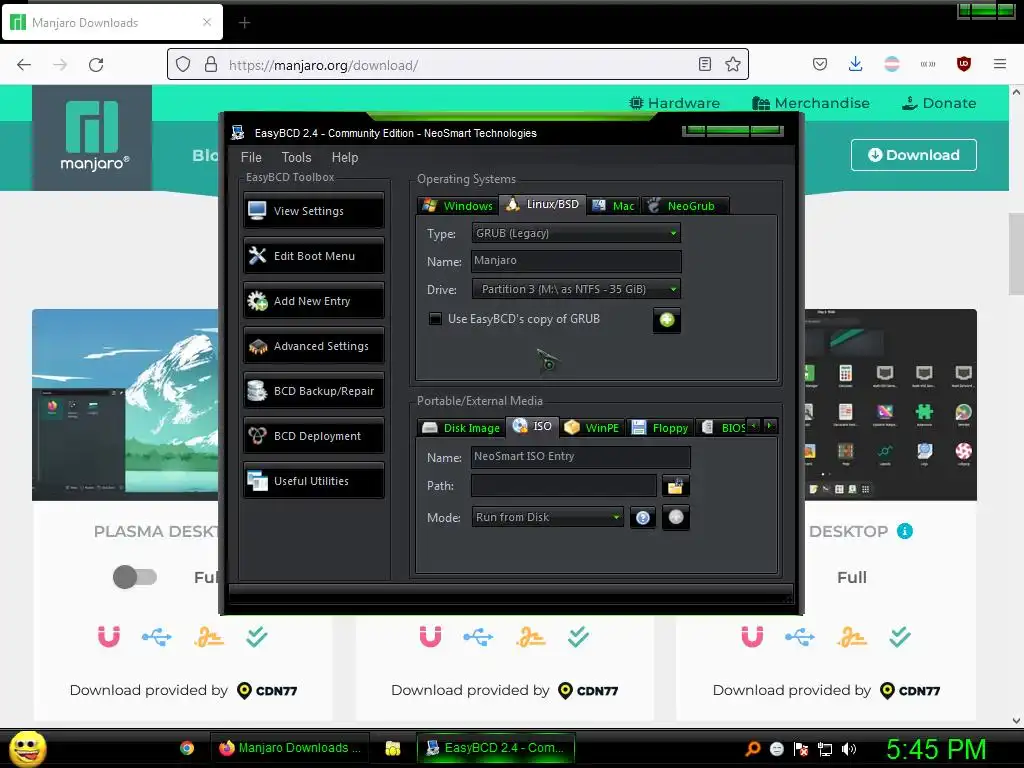Image resolution: width=1024 pixels, height=768 pixels.
Task: Toggle Firefox reader view icon
Action: point(705,64)
